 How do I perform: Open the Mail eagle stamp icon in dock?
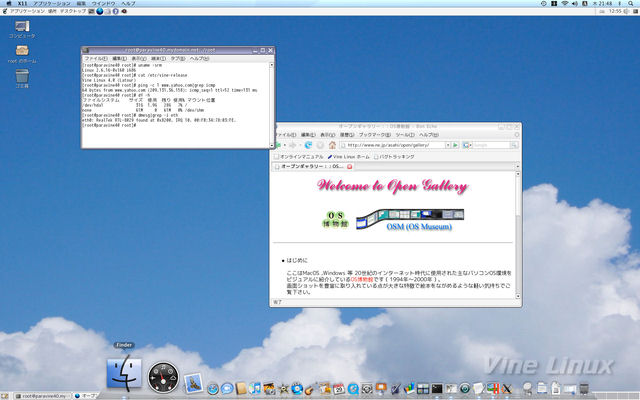pyautogui.click(x=193, y=383)
